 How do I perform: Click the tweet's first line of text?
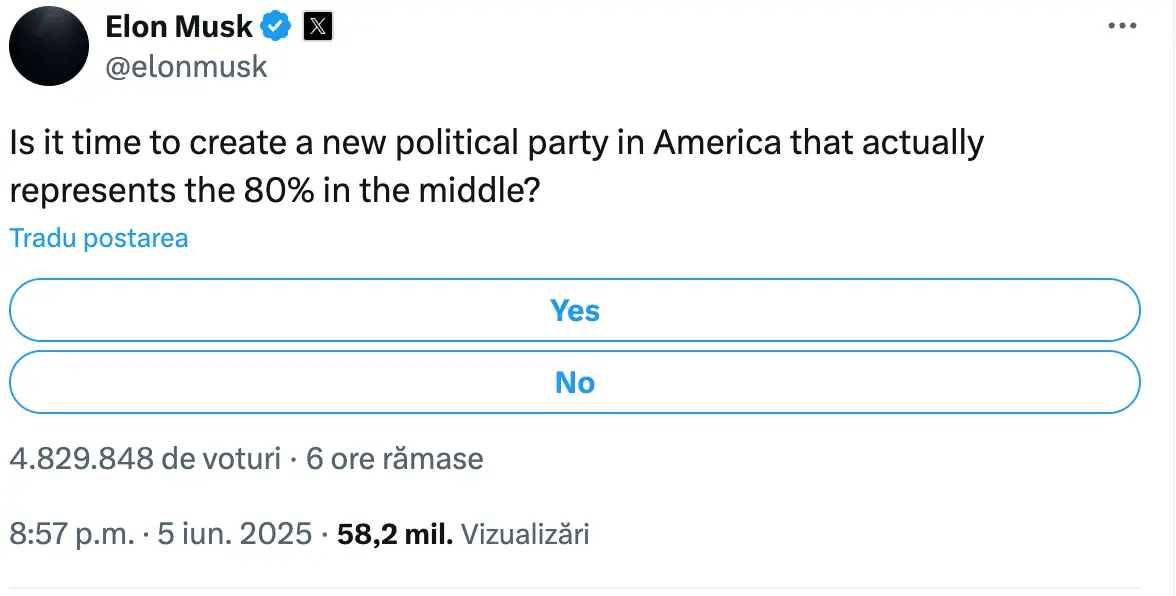click(496, 143)
